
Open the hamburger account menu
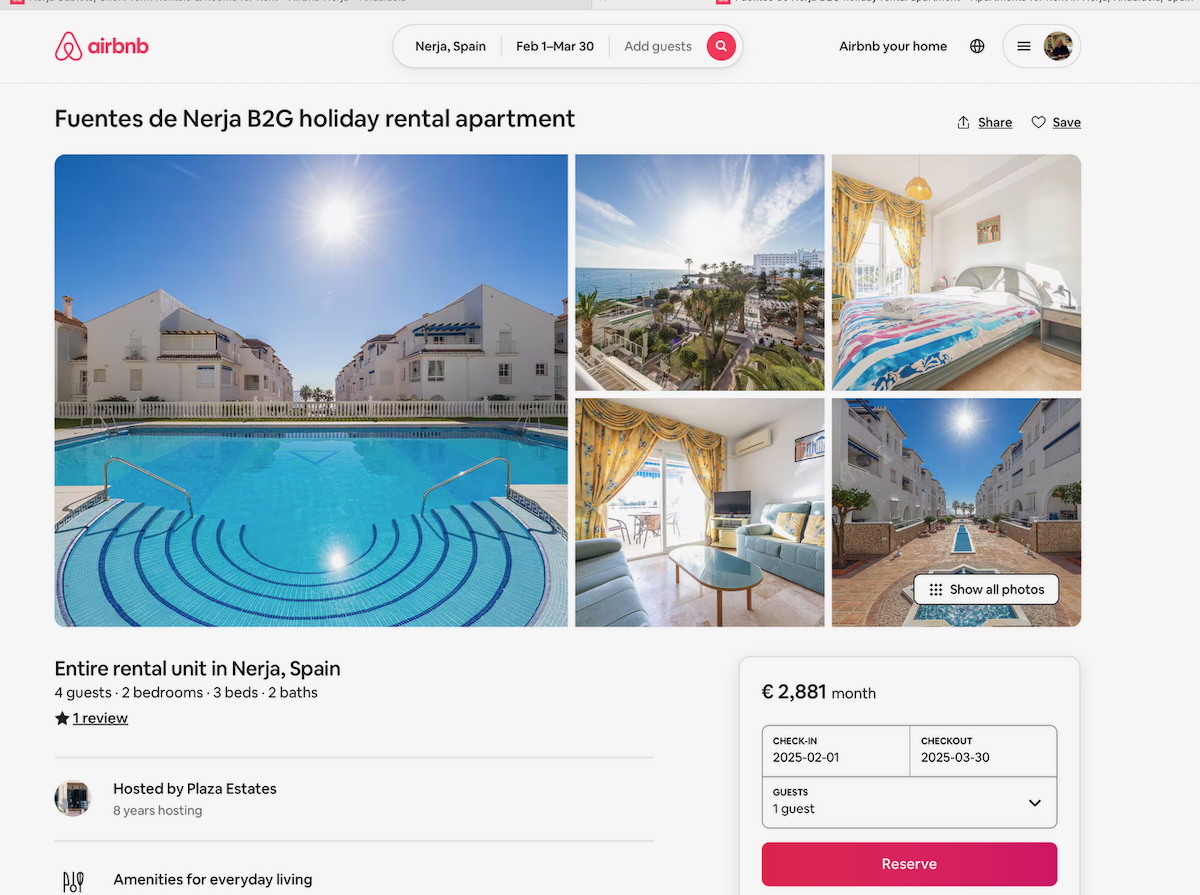point(1024,46)
